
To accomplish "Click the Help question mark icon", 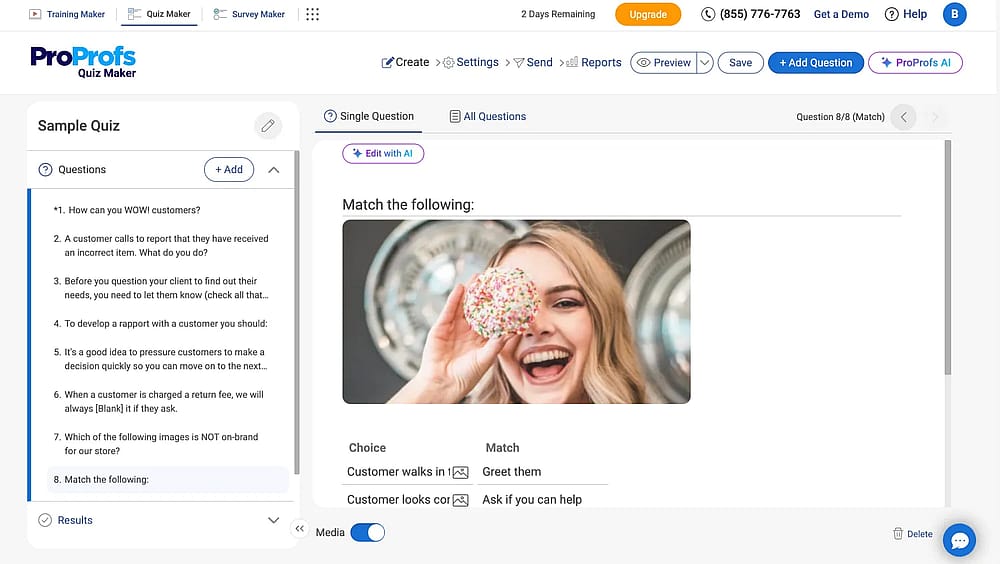I will (x=892, y=14).
